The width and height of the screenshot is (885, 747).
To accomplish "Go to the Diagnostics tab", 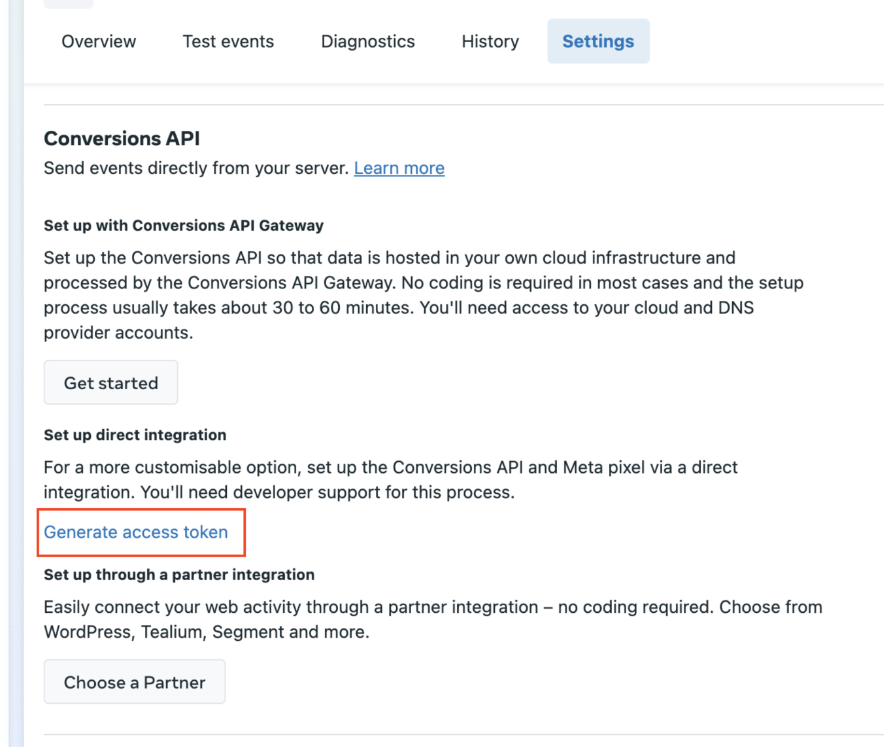I will 368,41.
